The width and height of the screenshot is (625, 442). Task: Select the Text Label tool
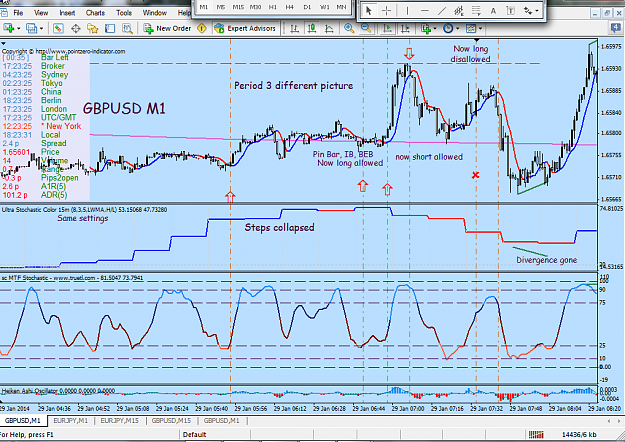click(x=511, y=11)
